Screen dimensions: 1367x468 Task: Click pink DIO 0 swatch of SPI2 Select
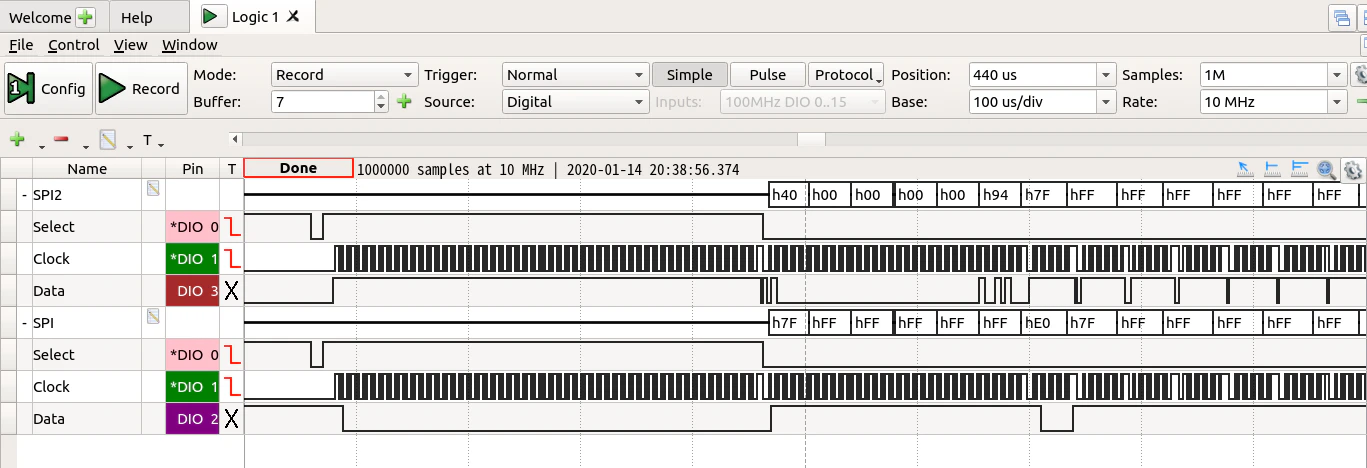pyautogui.click(x=192, y=227)
